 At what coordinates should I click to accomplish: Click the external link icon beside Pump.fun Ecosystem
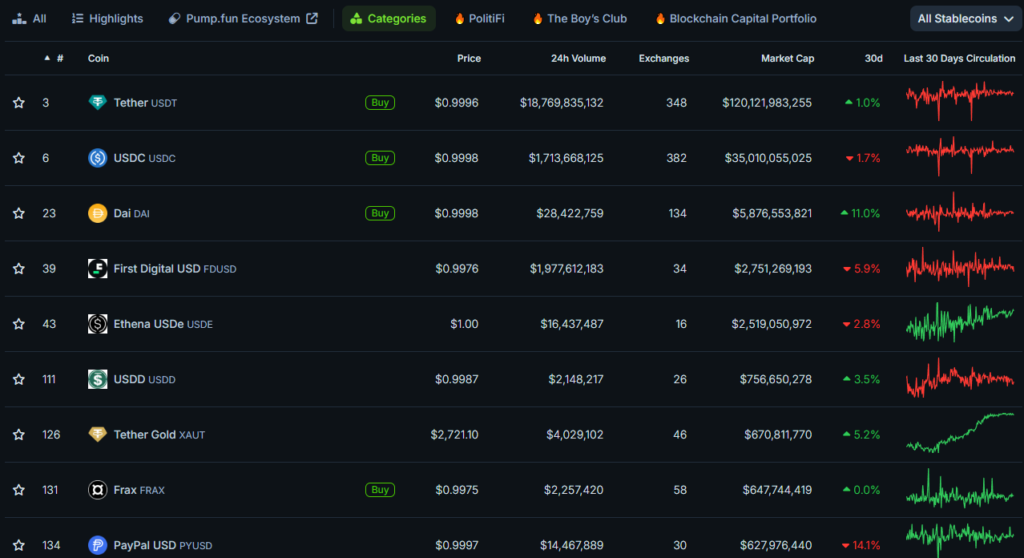click(312, 18)
